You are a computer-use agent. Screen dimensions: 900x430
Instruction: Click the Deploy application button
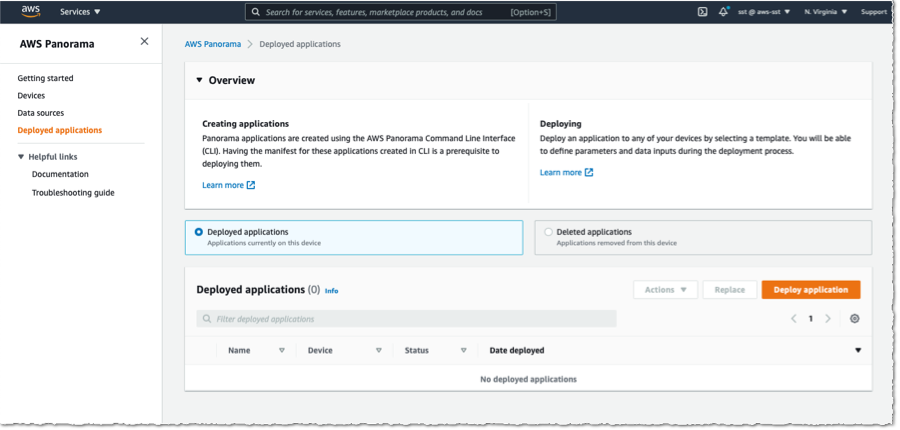(810, 290)
